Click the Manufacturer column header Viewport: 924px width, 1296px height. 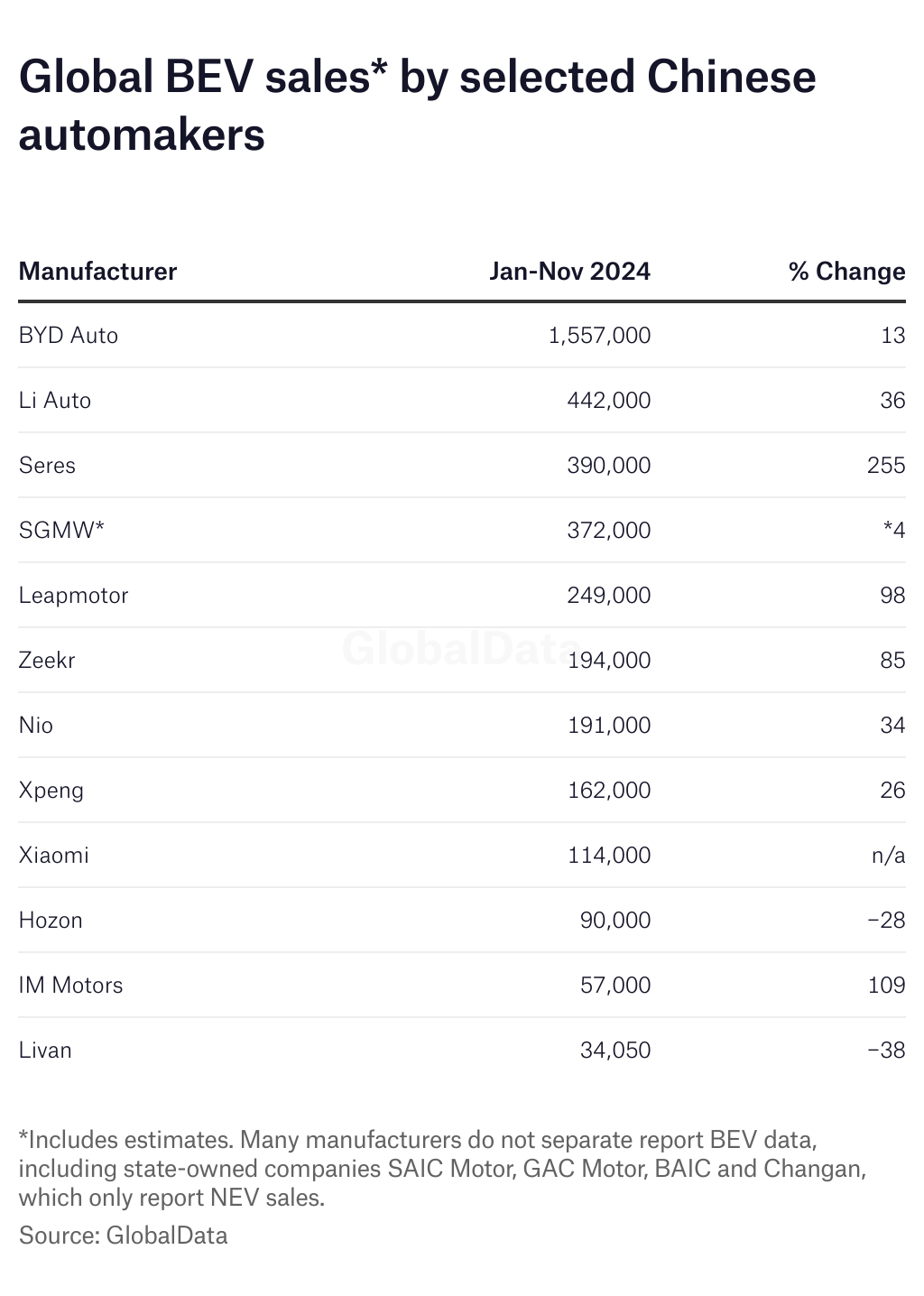(x=97, y=272)
